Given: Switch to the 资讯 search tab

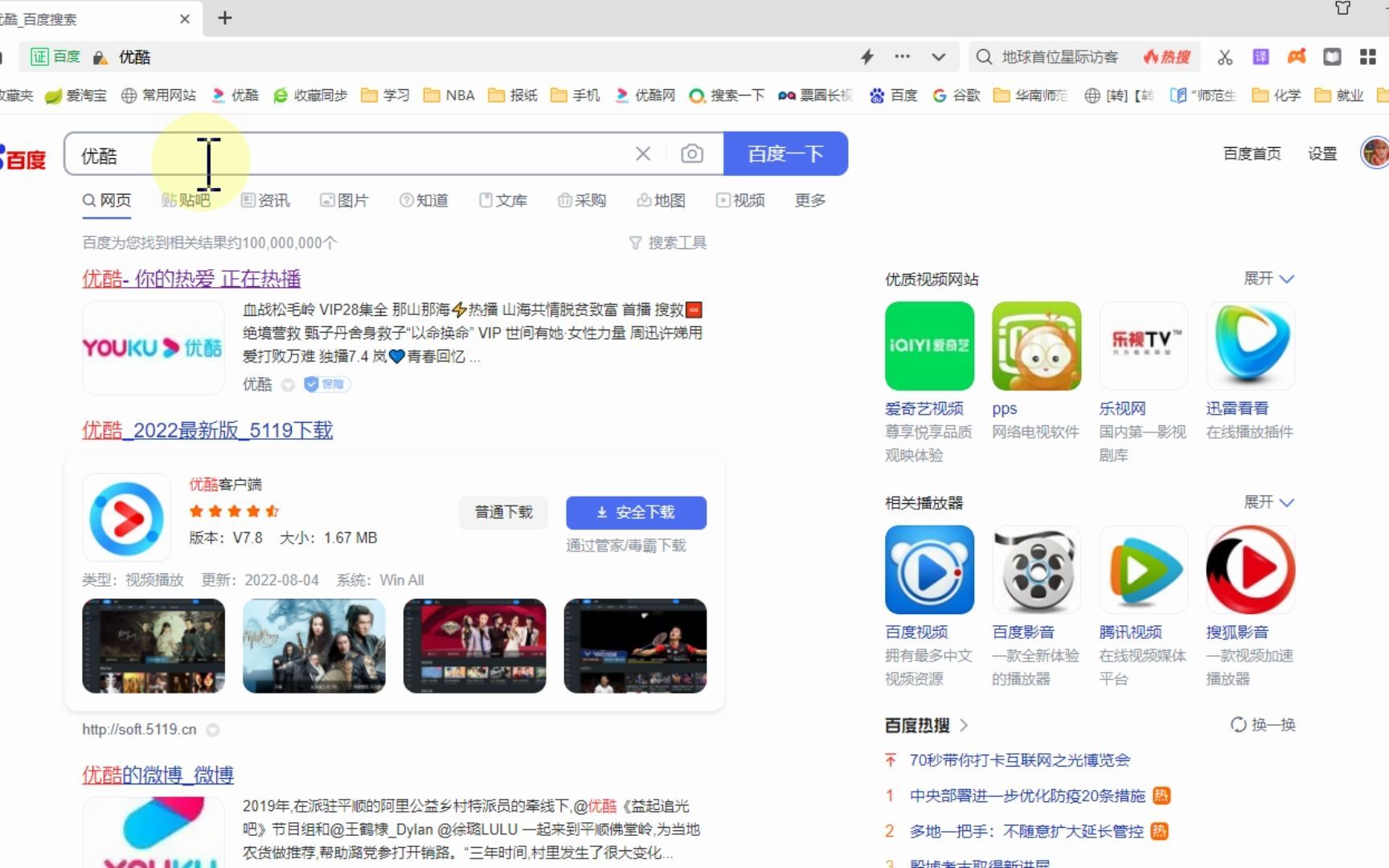Looking at the screenshot, I should coord(265,200).
